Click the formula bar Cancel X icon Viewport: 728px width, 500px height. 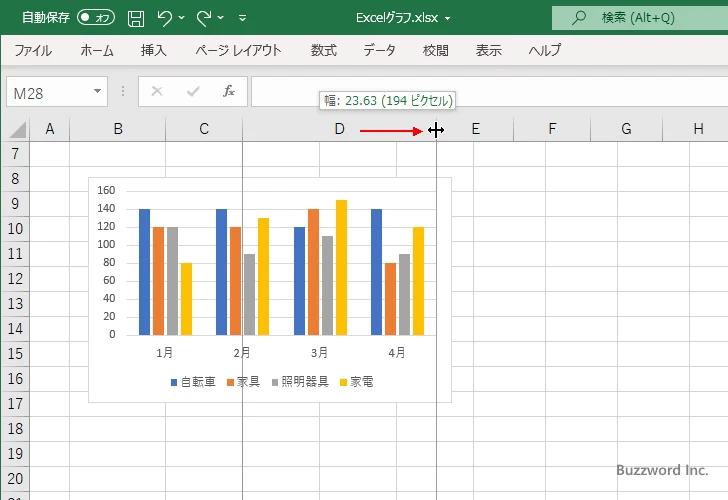pyautogui.click(x=157, y=91)
